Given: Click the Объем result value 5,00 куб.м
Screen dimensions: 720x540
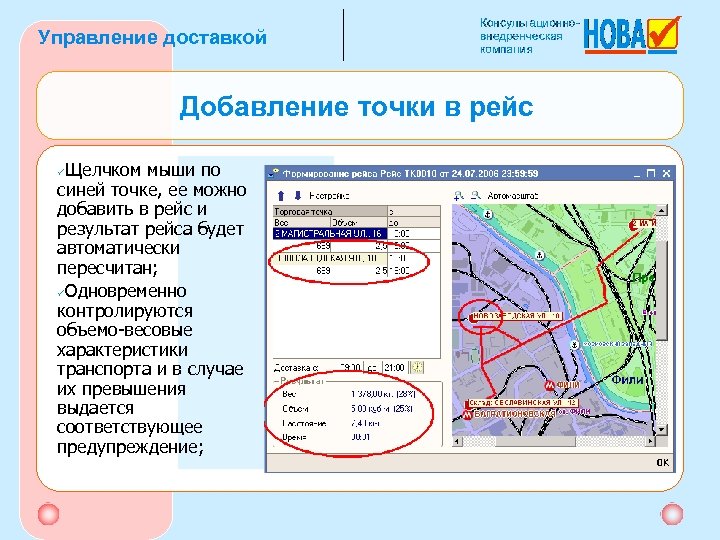Looking at the screenshot, I should 382,408.
